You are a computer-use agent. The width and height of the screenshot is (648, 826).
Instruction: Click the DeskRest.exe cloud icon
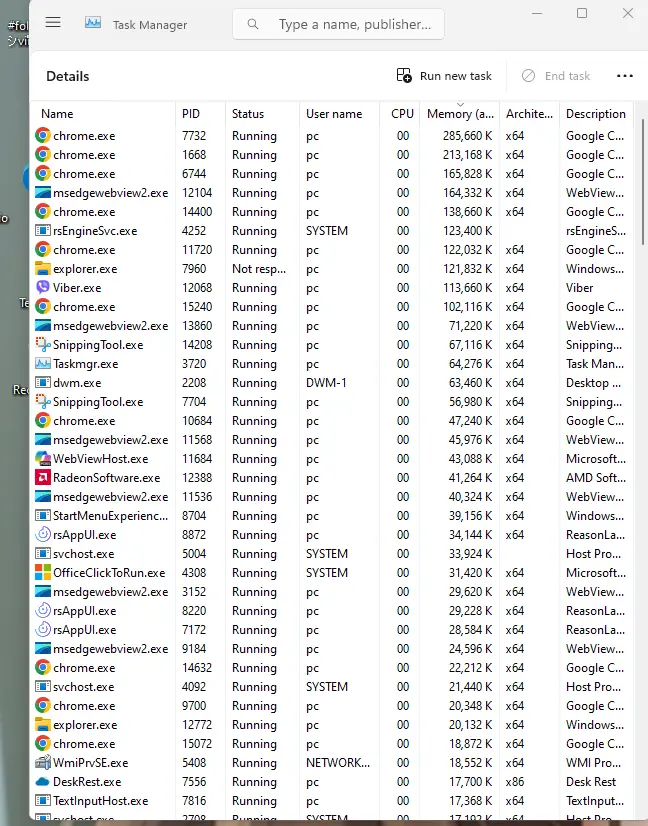(43, 781)
